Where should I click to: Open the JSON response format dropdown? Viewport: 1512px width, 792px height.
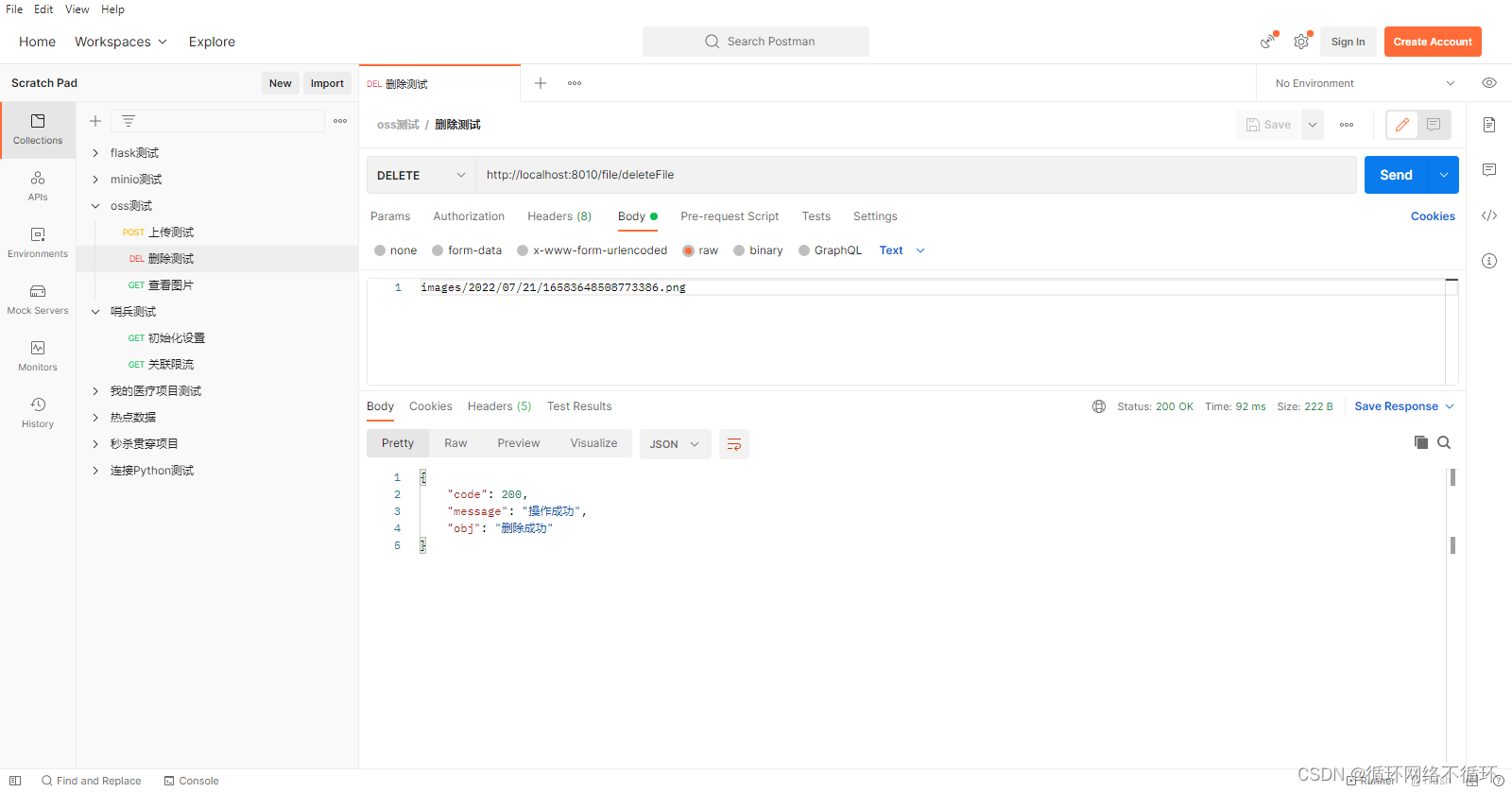(675, 444)
